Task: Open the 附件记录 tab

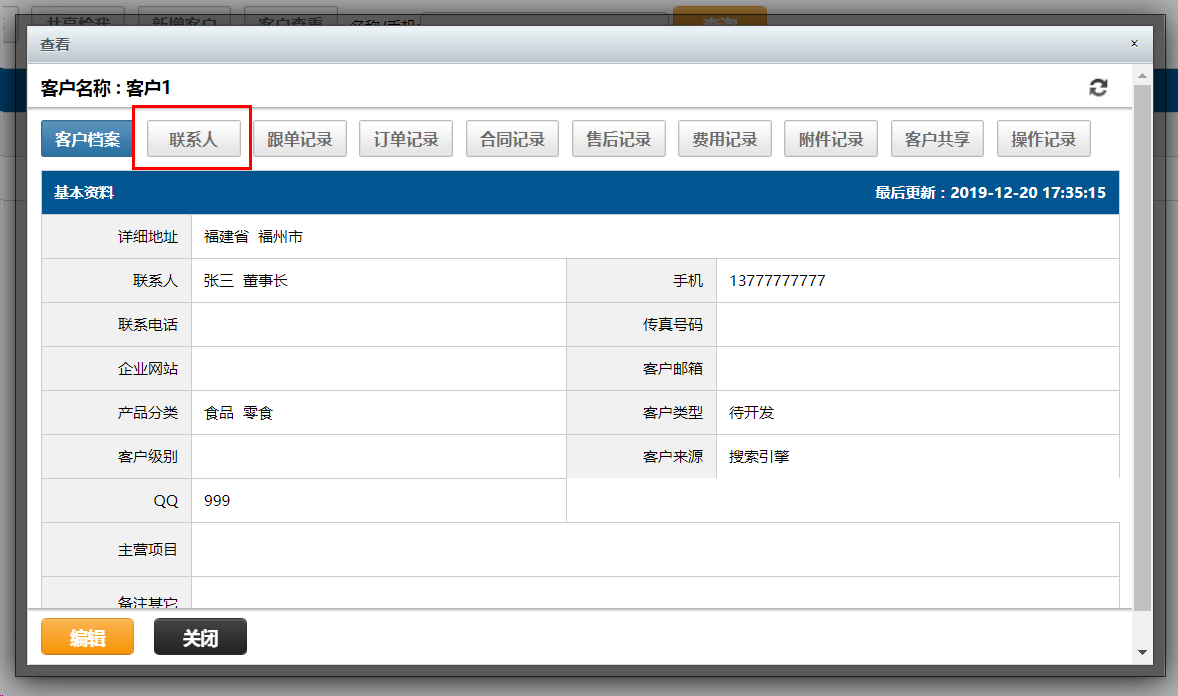Action: (831, 139)
